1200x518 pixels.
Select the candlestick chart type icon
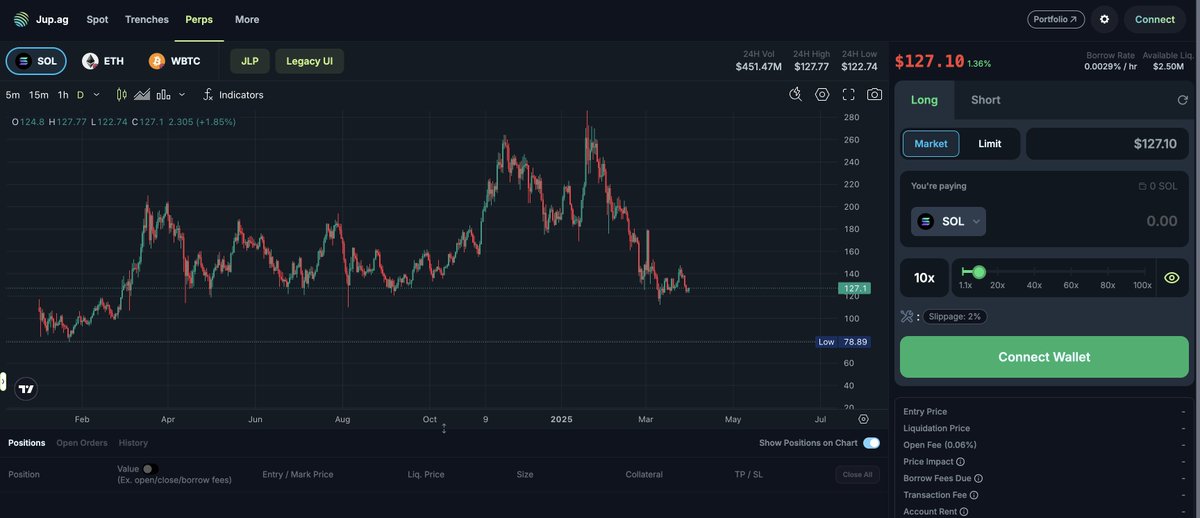(x=122, y=95)
